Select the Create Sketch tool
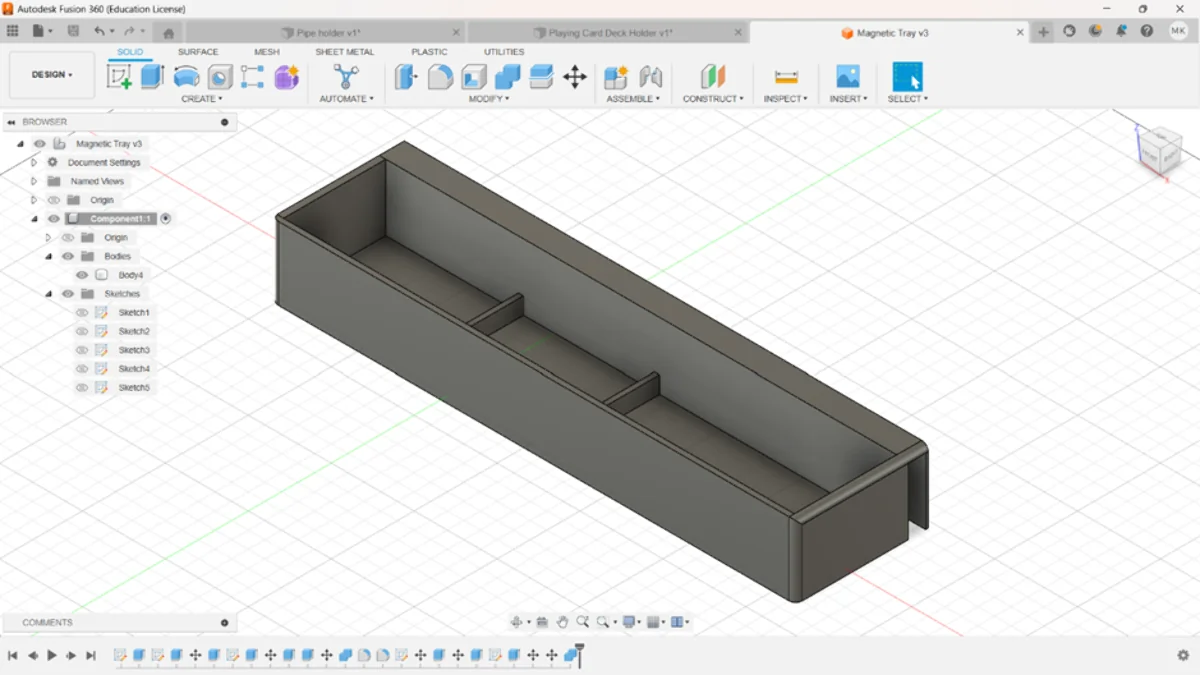The image size is (1200, 675). coord(119,77)
